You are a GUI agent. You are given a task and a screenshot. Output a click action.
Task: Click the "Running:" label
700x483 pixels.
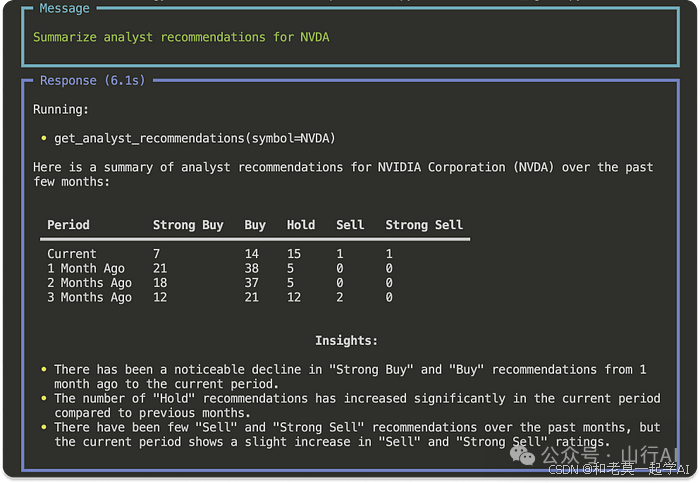click(61, 109)
